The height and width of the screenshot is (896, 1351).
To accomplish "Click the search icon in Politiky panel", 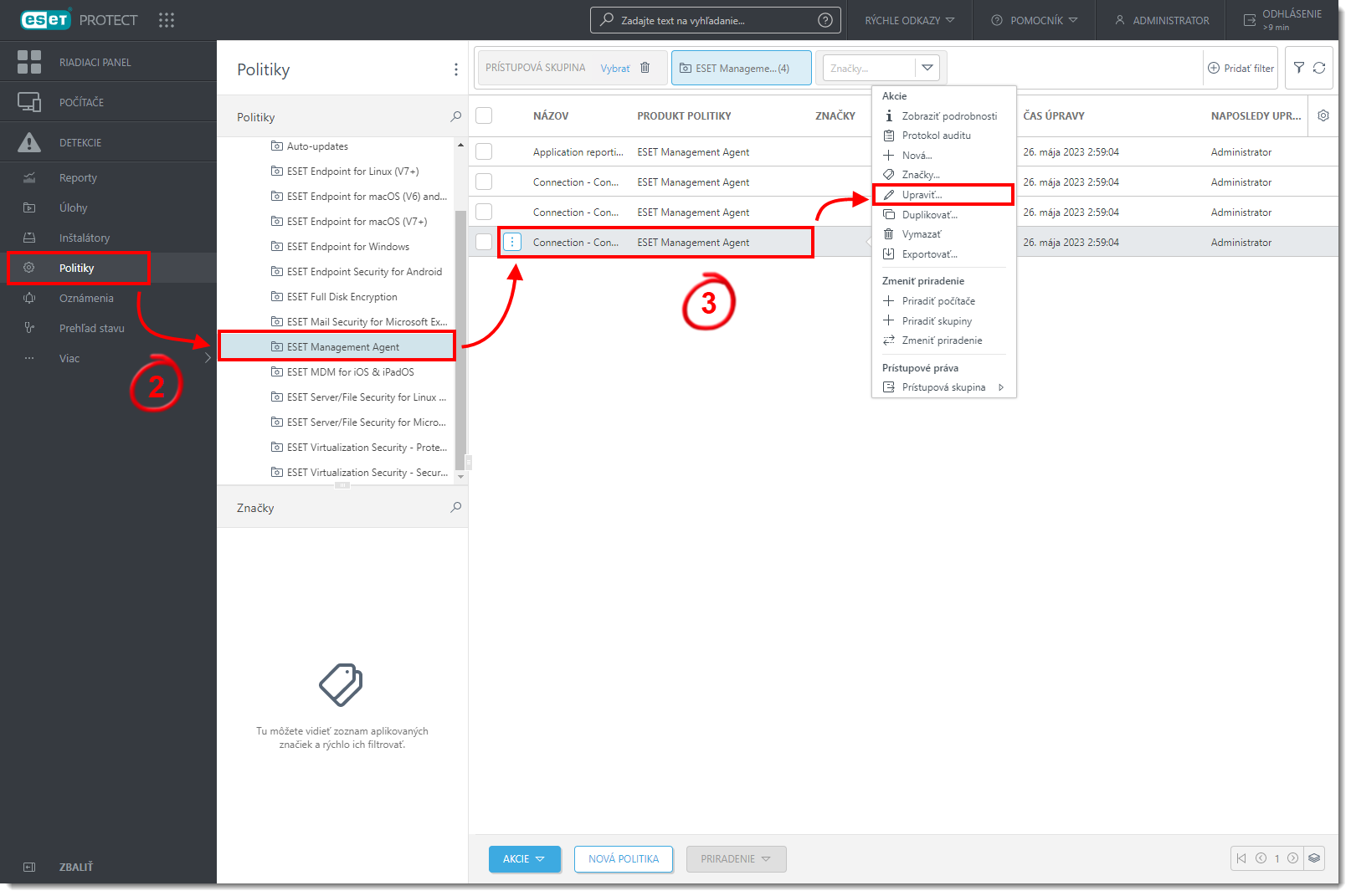I will [x=455, y=117].
